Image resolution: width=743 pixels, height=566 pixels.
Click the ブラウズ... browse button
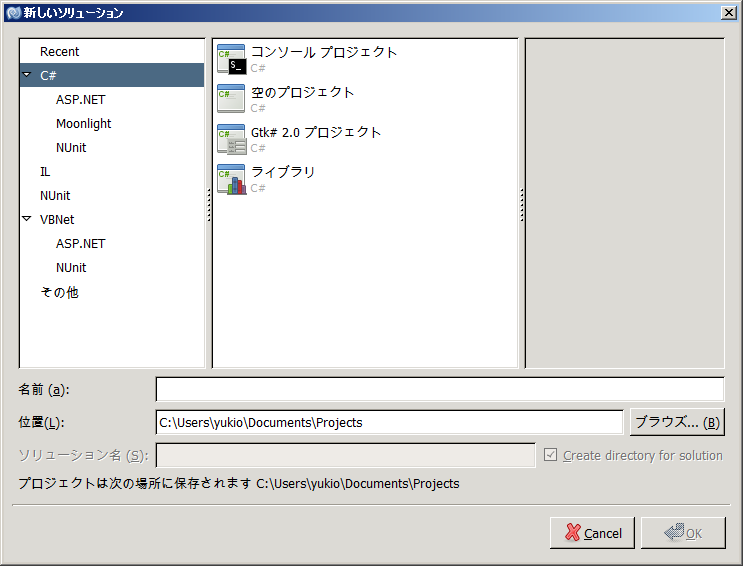[x=676, y=422]
